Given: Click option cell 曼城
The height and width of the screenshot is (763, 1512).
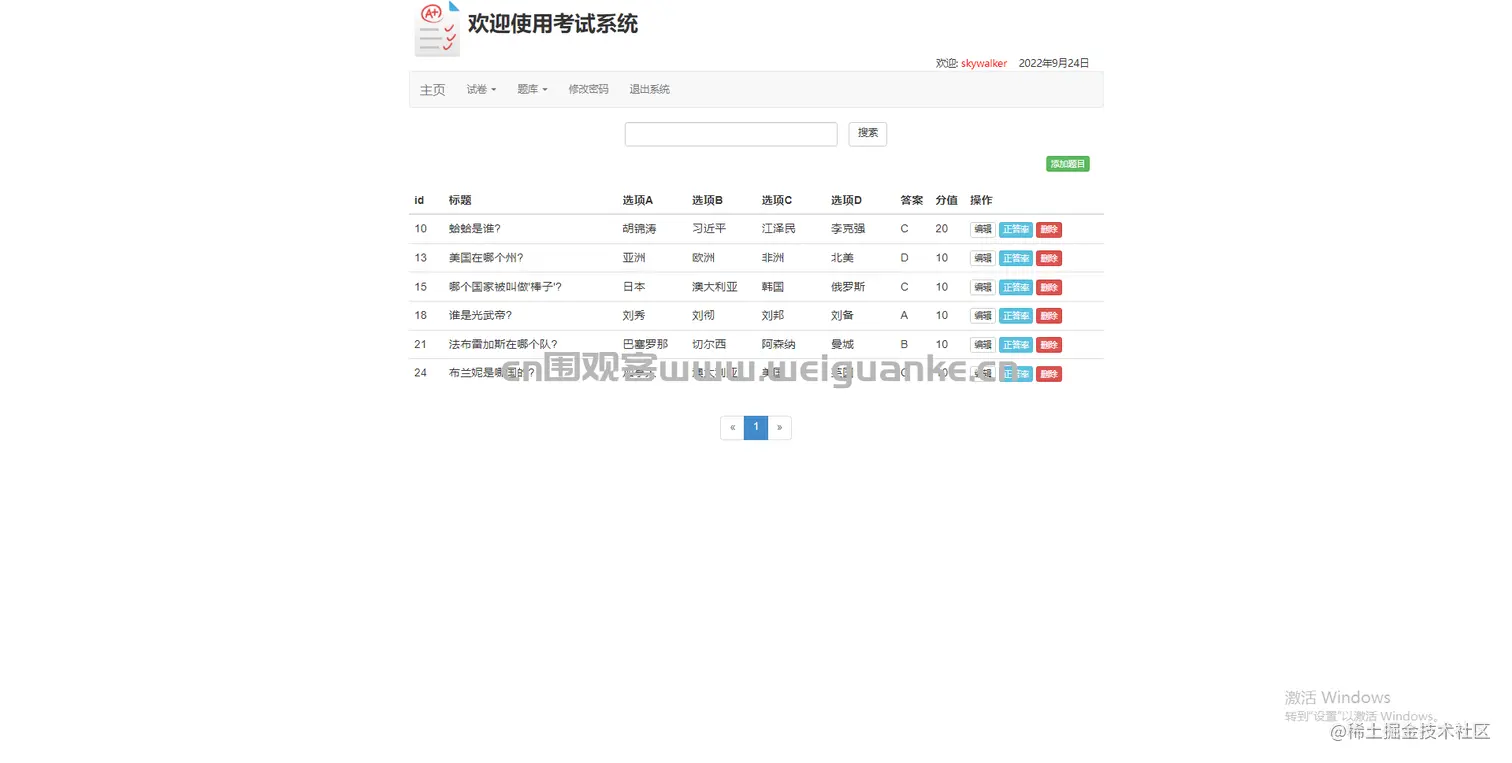Looking at the screenshot, I should (x=843, y=344).
